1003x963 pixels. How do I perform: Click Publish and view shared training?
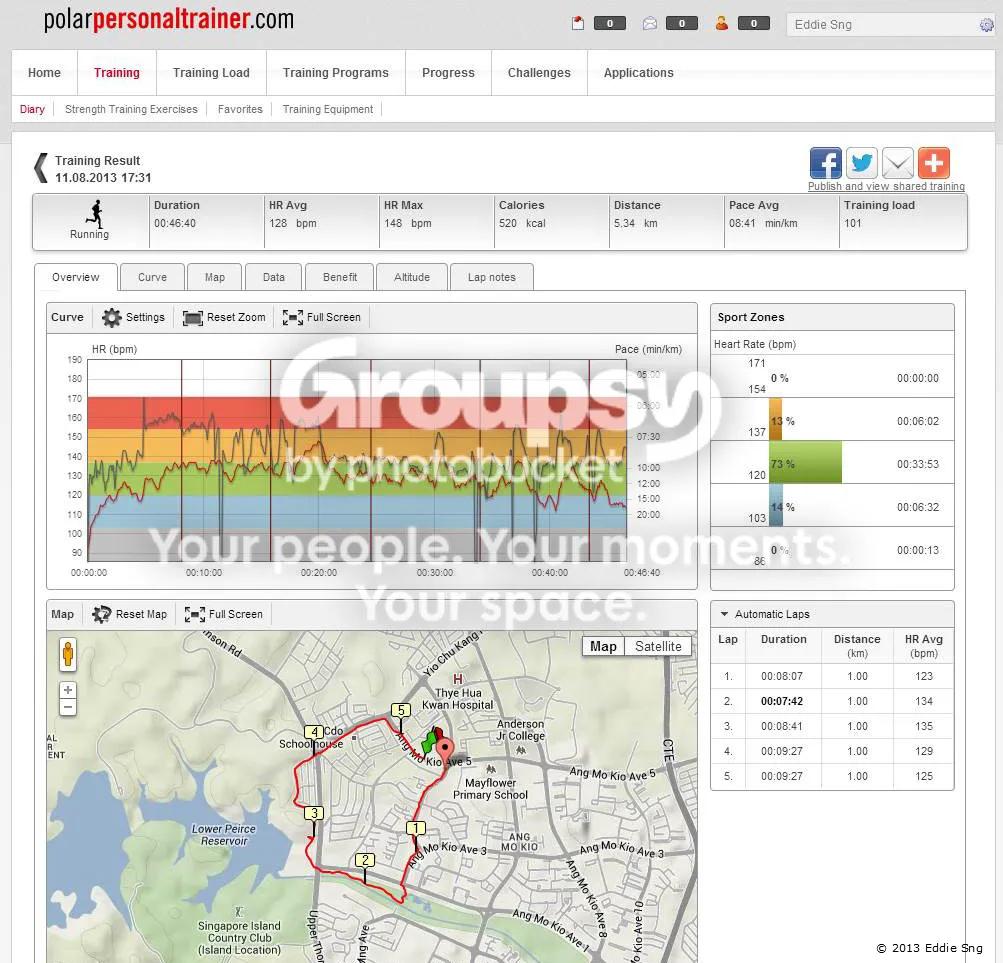(x=886, y=186)
